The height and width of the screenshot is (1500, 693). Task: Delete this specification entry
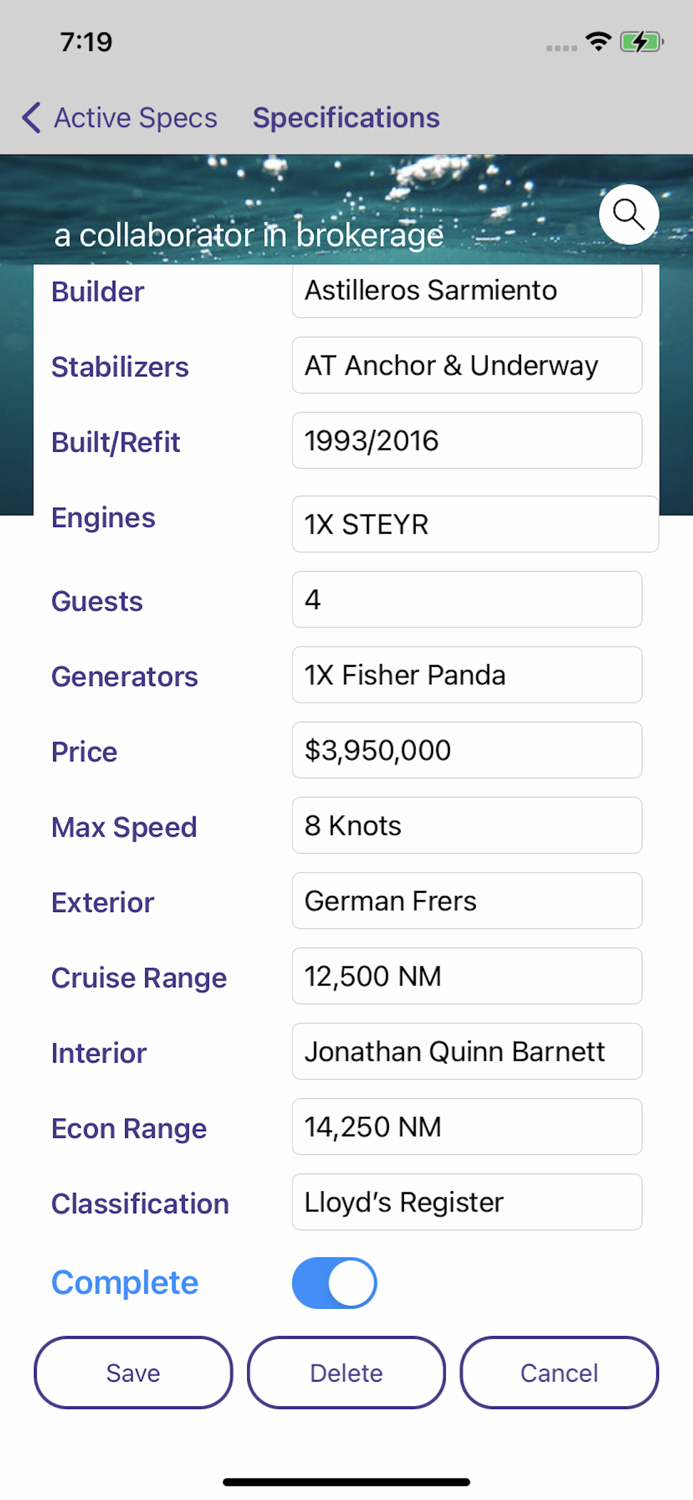(x=346, y=1372)
